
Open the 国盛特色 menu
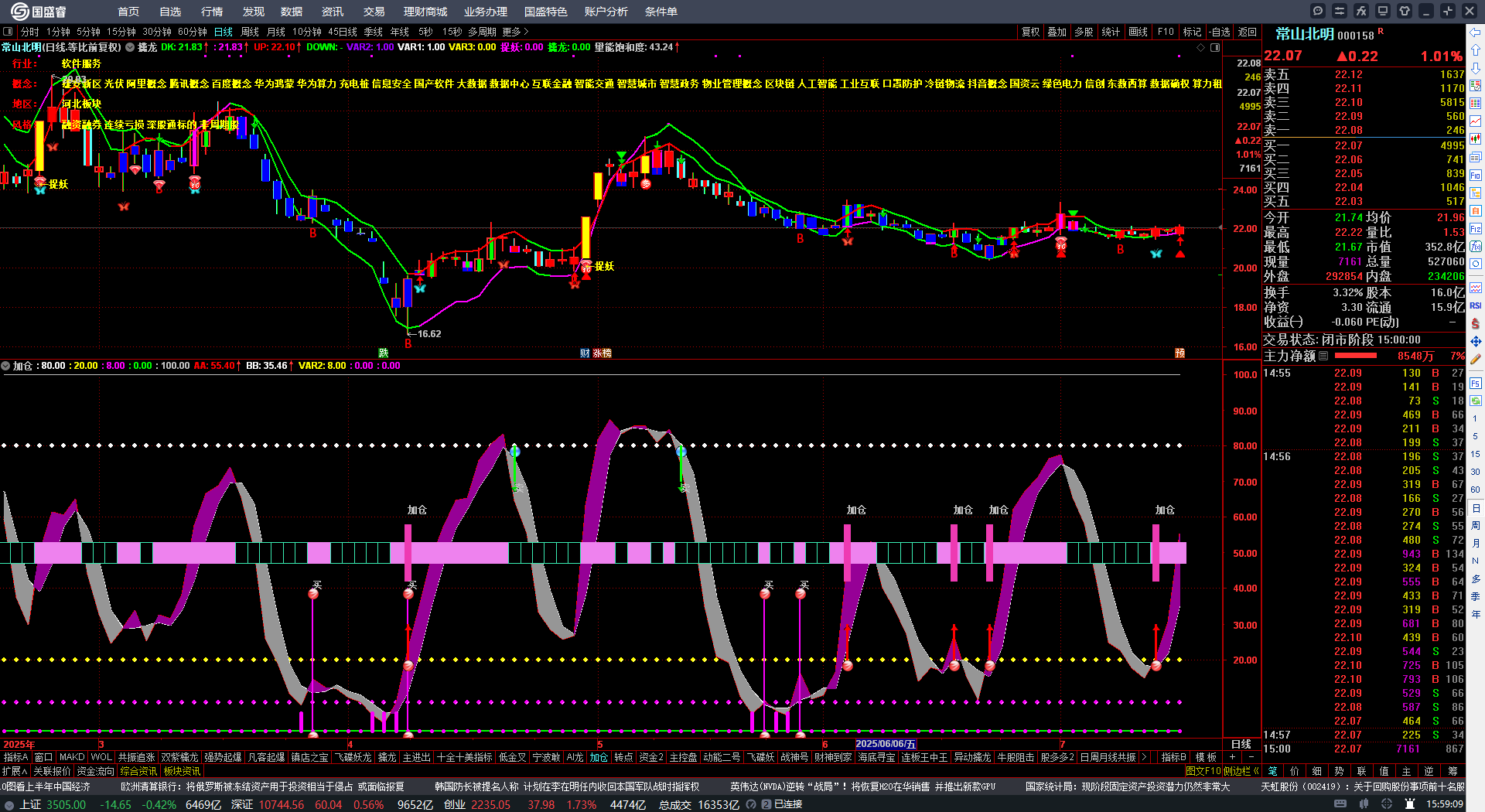click(545, 12)
